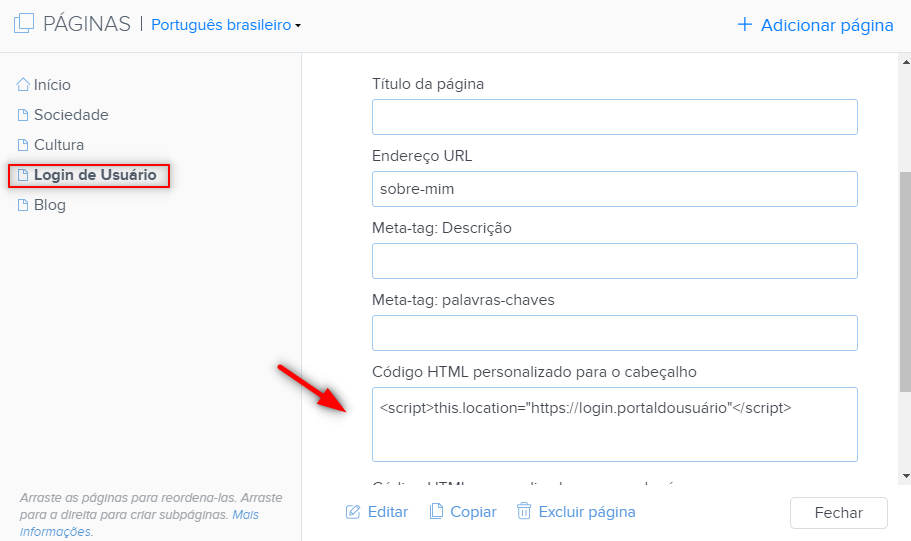The width and height of the screenshot is (911, 541).
Task: Open the Português brasileiro language dropdown
Action: 226,25
